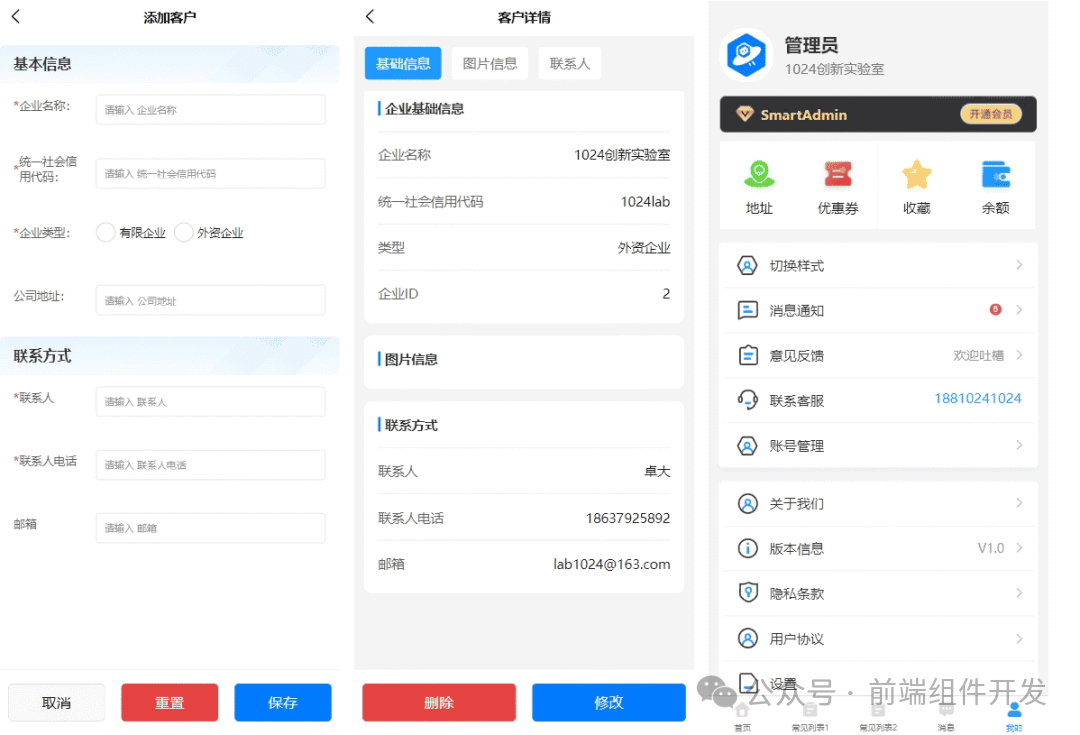Tap the 联系客服 customer service icon
The width and height of the screenshot is (1080, 735).
click(746, 400)
